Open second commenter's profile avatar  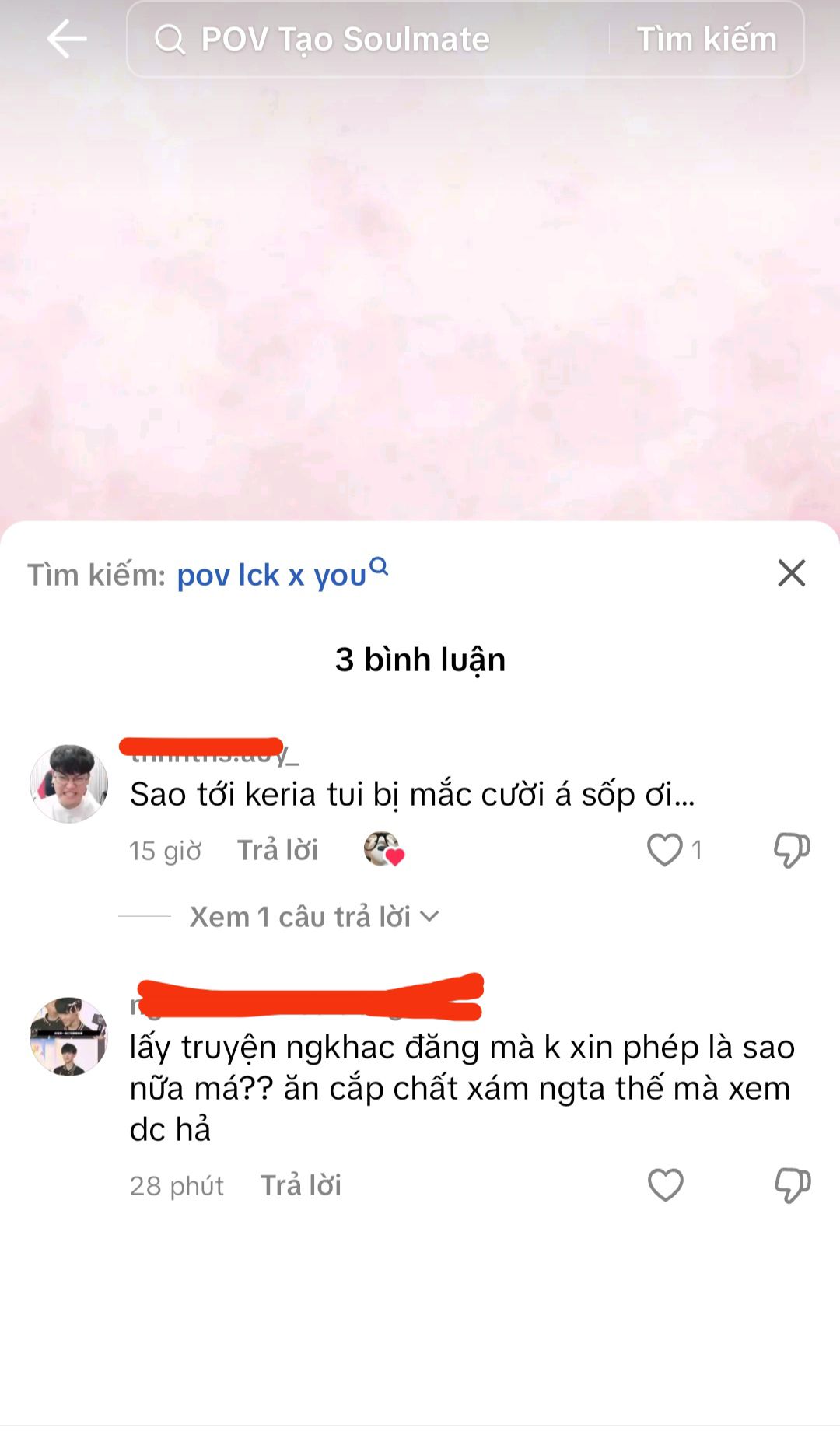(68, 1037)
